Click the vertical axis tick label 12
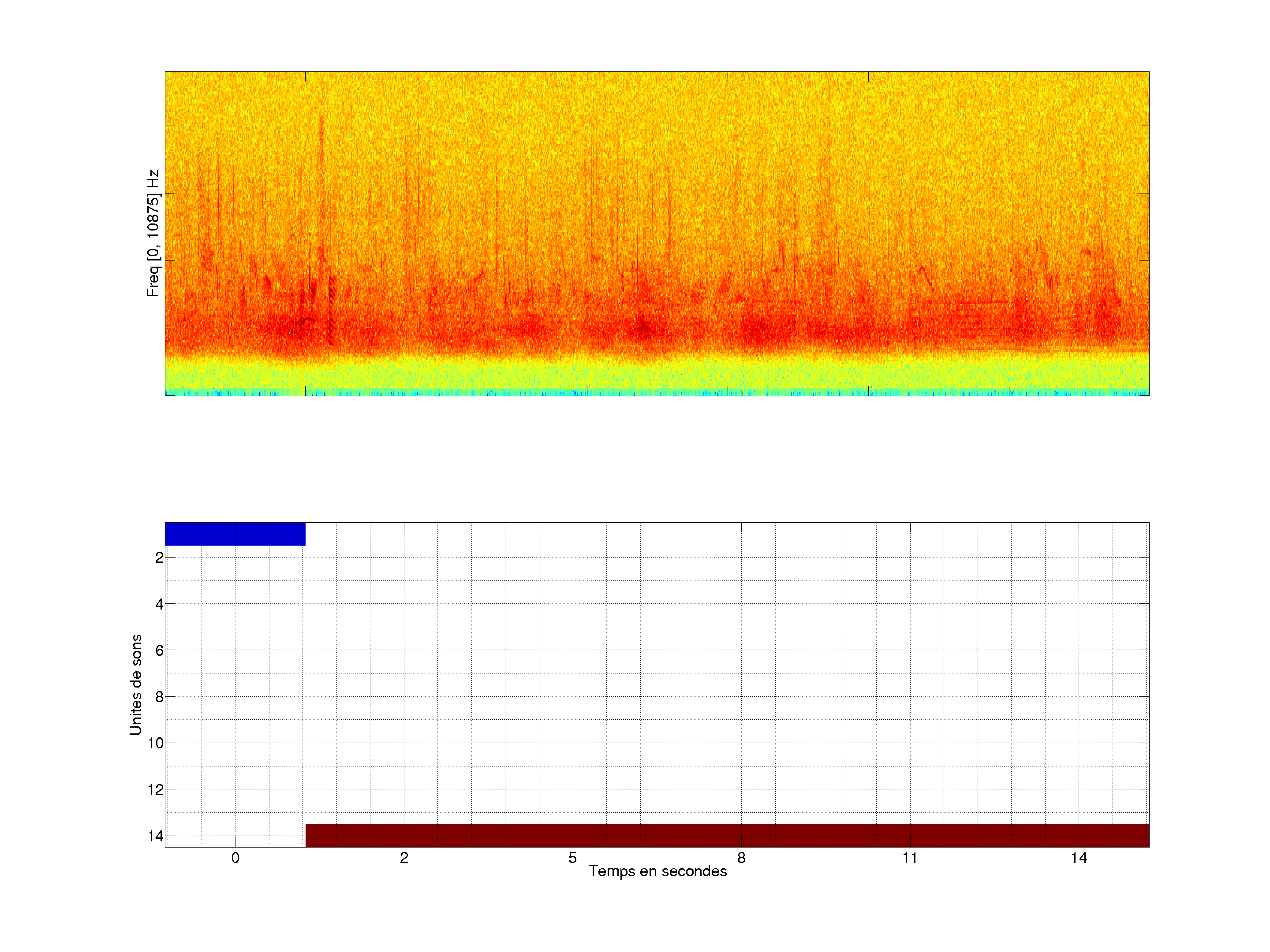1270x952 pixels. point(156,790)
